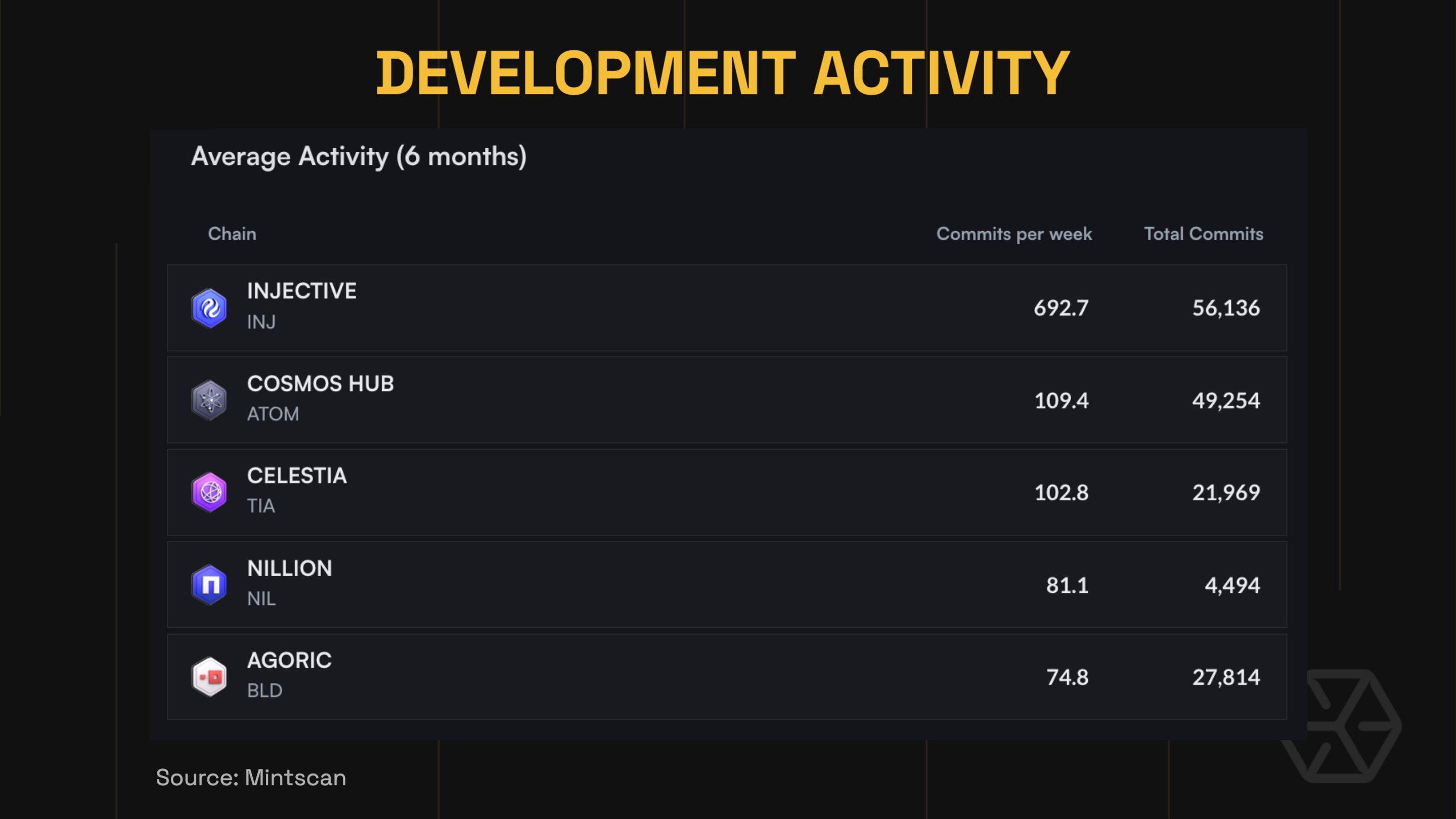Image resolution: width=1456 pixels, height=819 pixels.
Task: Open the COSMOS HUB chain name
Action: coord(321,384)
